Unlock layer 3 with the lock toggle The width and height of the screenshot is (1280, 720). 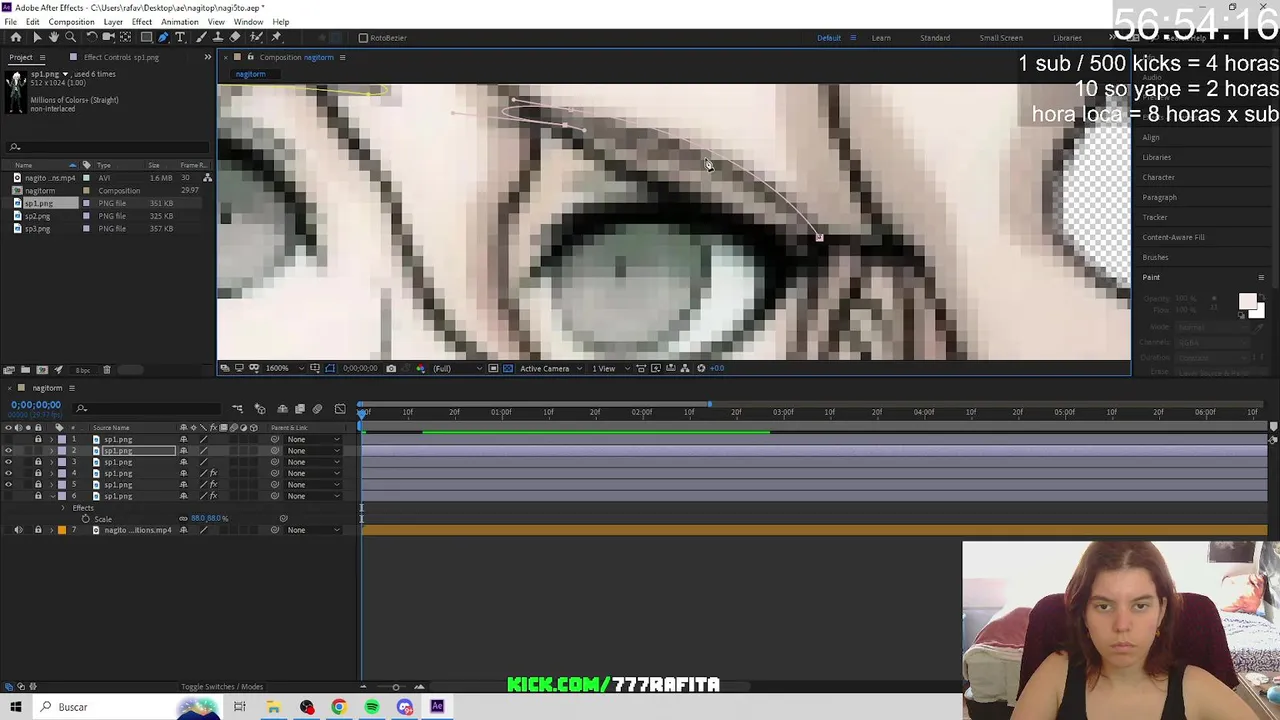38,462
